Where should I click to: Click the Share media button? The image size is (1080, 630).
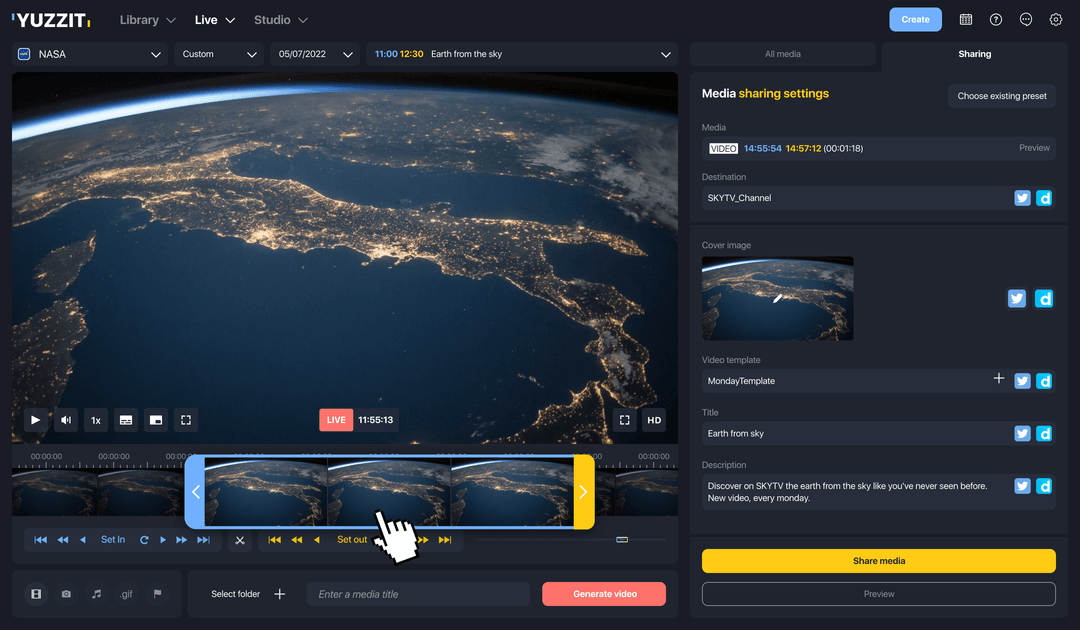coord(878,561)
